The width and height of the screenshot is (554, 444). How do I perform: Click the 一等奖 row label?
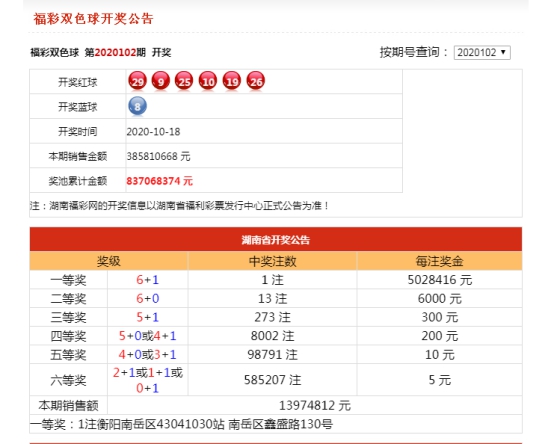pos(68,280)
